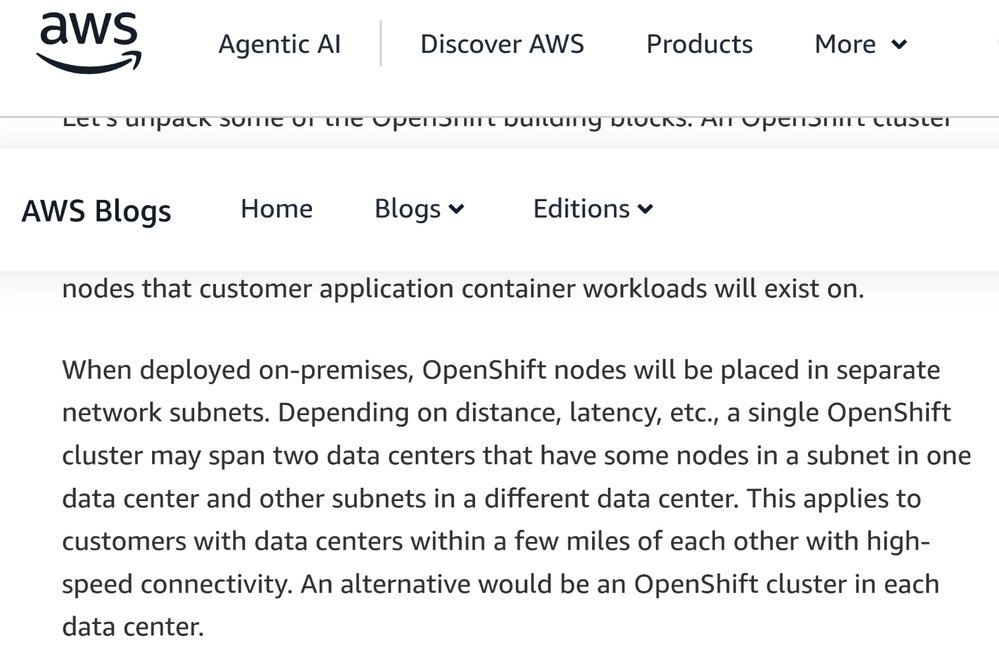Open the Home link in blog navigation
This screenshot has height=652, width=999.
click(276, 208)
